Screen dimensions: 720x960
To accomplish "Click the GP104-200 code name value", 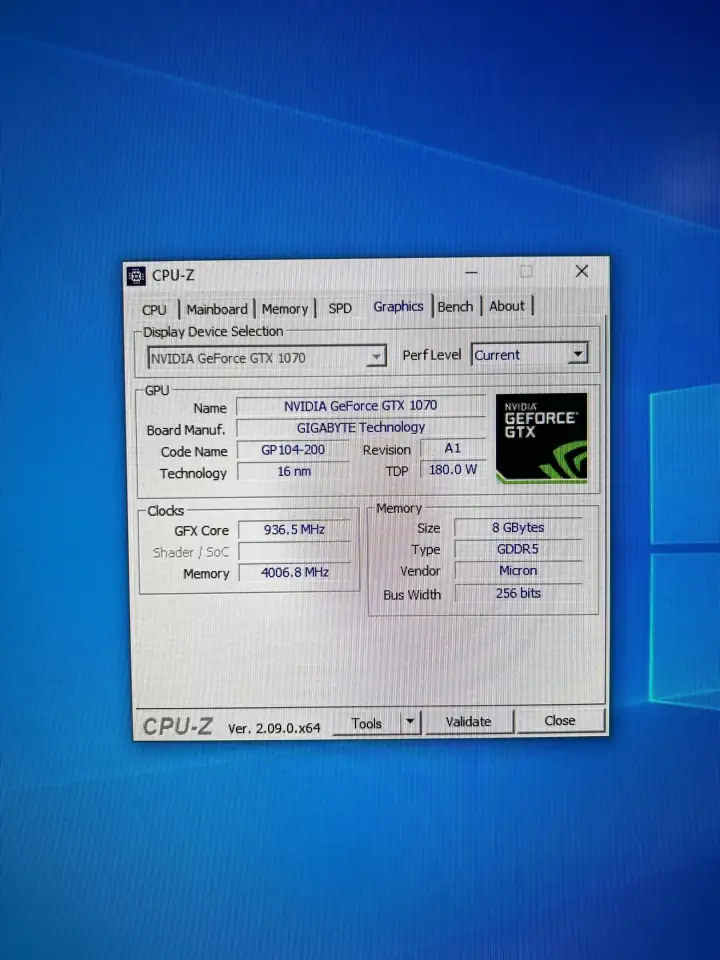I will [x=293, y=449].
